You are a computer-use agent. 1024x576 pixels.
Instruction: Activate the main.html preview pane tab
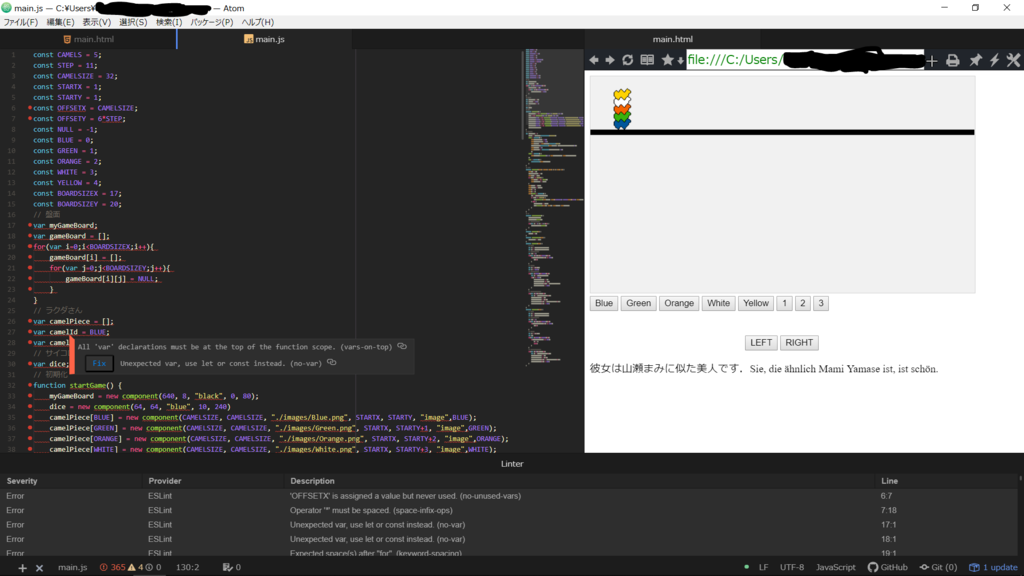click(673, 39)
